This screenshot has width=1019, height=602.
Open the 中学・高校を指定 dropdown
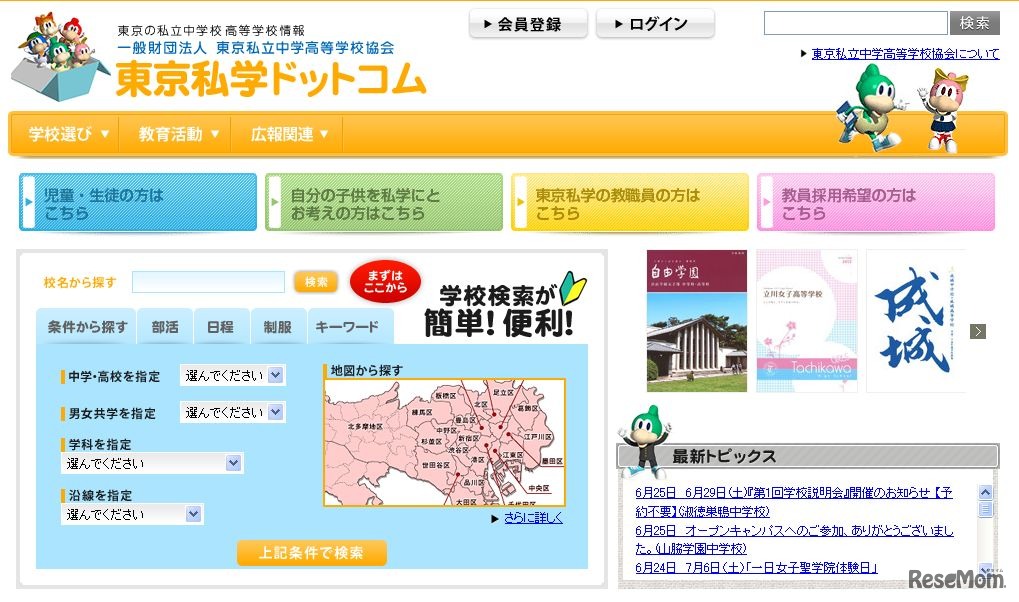233,374
